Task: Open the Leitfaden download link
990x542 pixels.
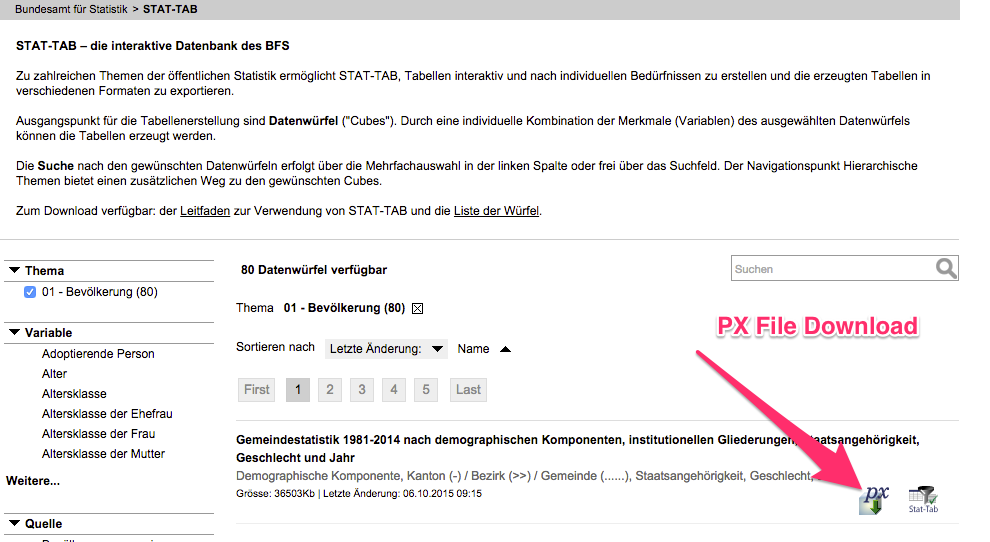Action: click(205, 211)
